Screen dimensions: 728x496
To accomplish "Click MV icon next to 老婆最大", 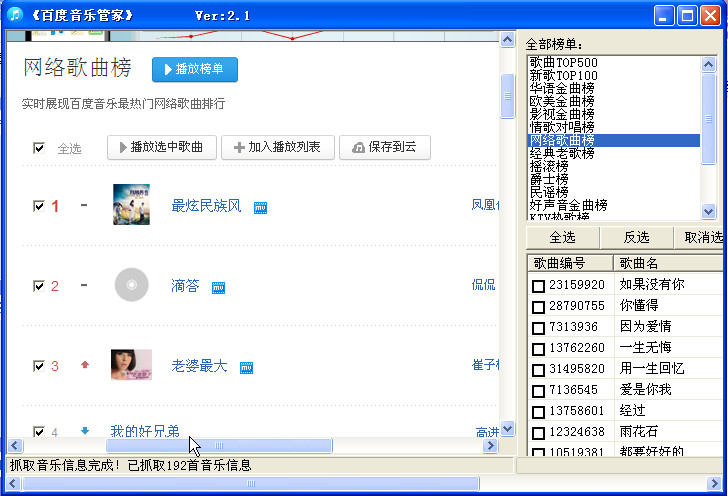I will [247, 368].
